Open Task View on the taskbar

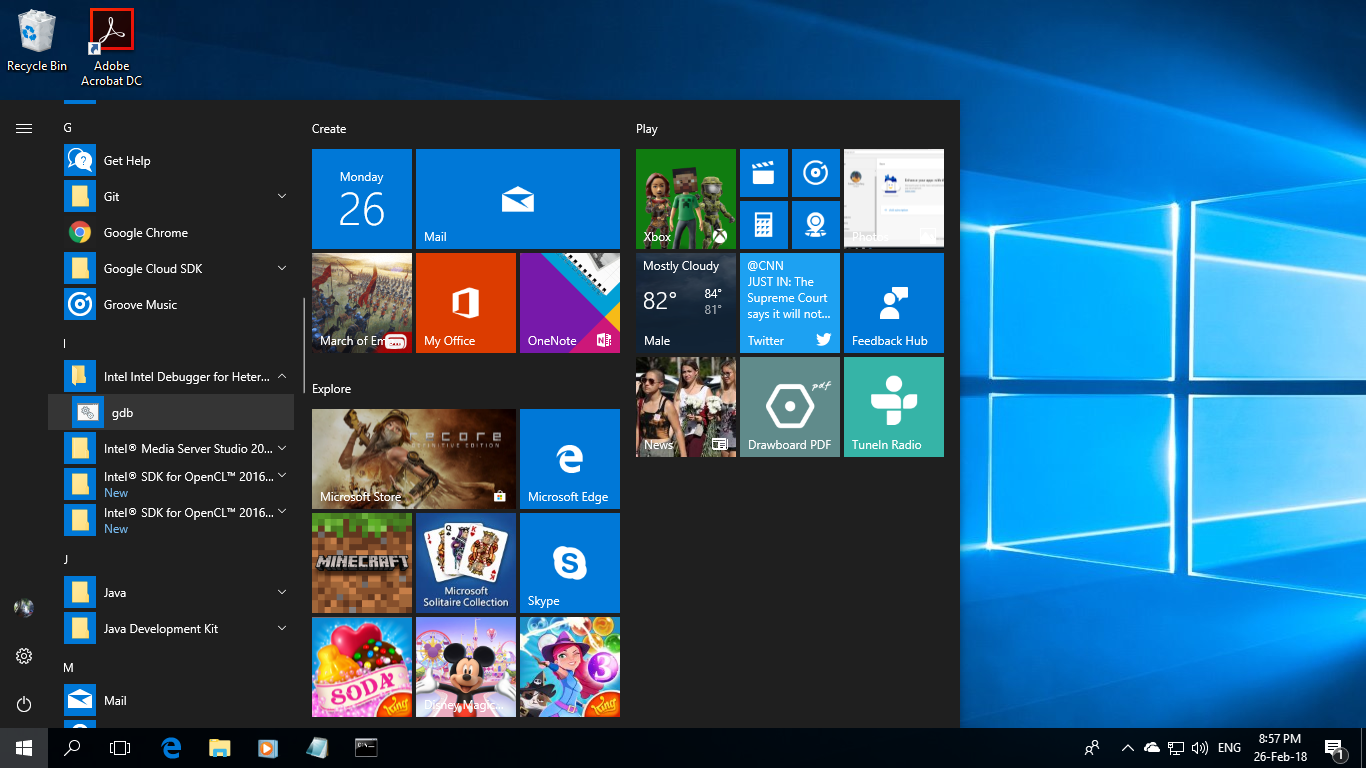point(120,748)
